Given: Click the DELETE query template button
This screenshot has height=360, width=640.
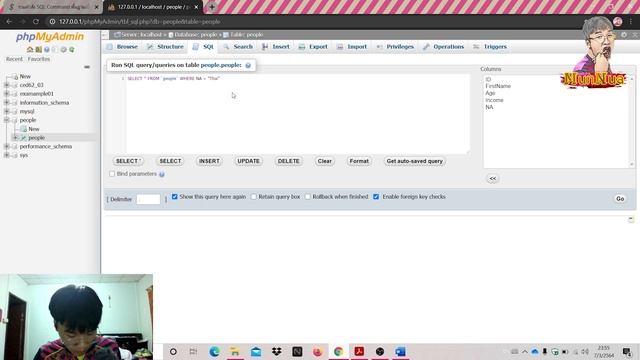Looking at the screenshot, I should point(289,161).
